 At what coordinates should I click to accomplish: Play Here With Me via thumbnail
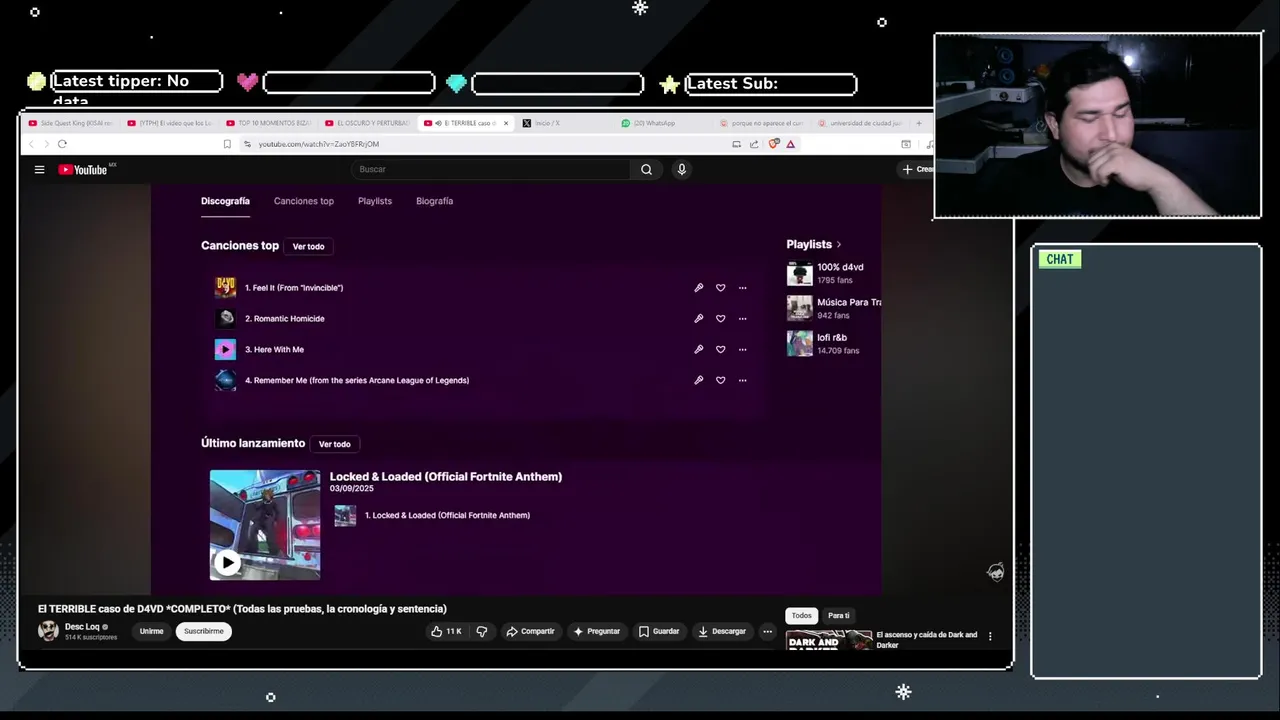tap(225, 349)
